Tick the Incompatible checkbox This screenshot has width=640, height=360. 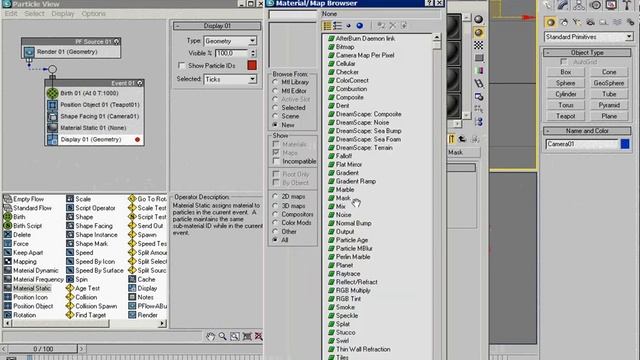pos(276,161)
